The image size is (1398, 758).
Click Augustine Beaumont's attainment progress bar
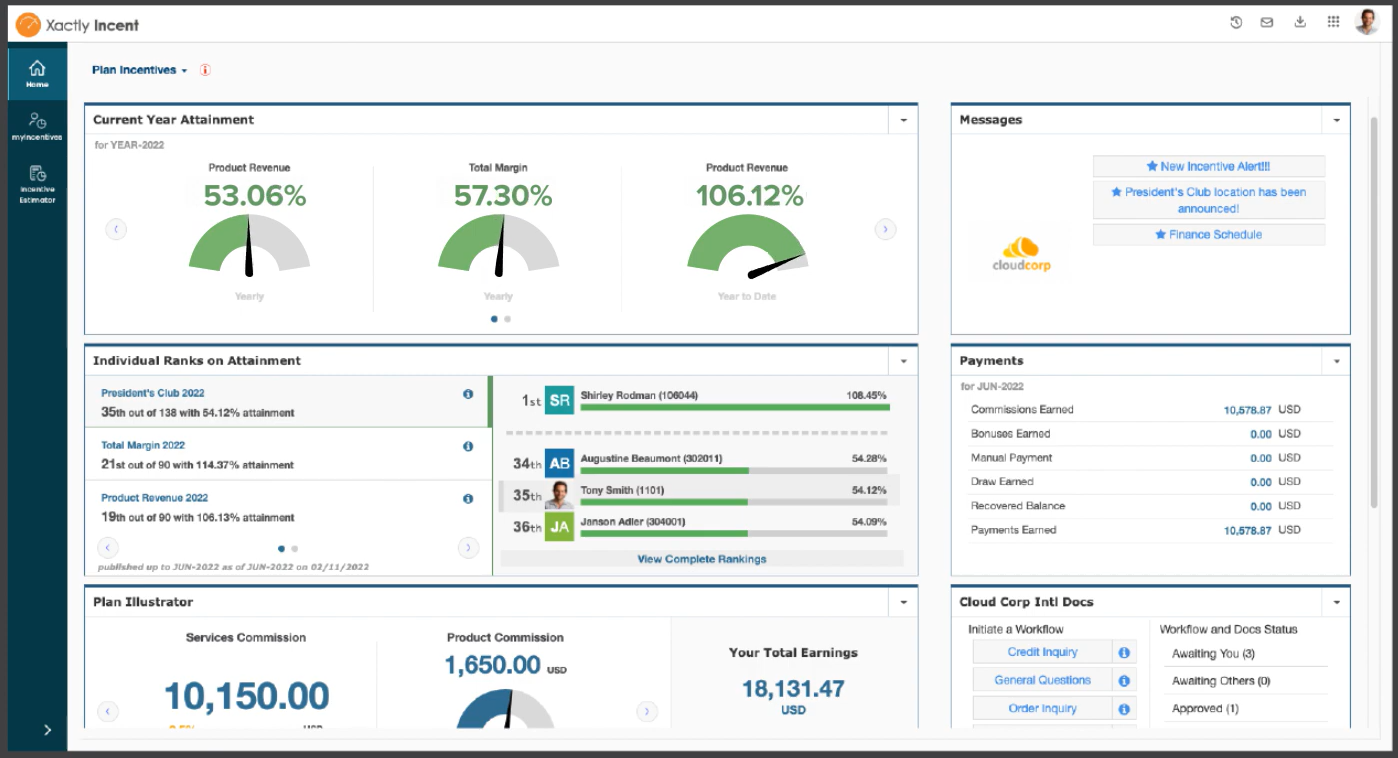tap(734, 470)
